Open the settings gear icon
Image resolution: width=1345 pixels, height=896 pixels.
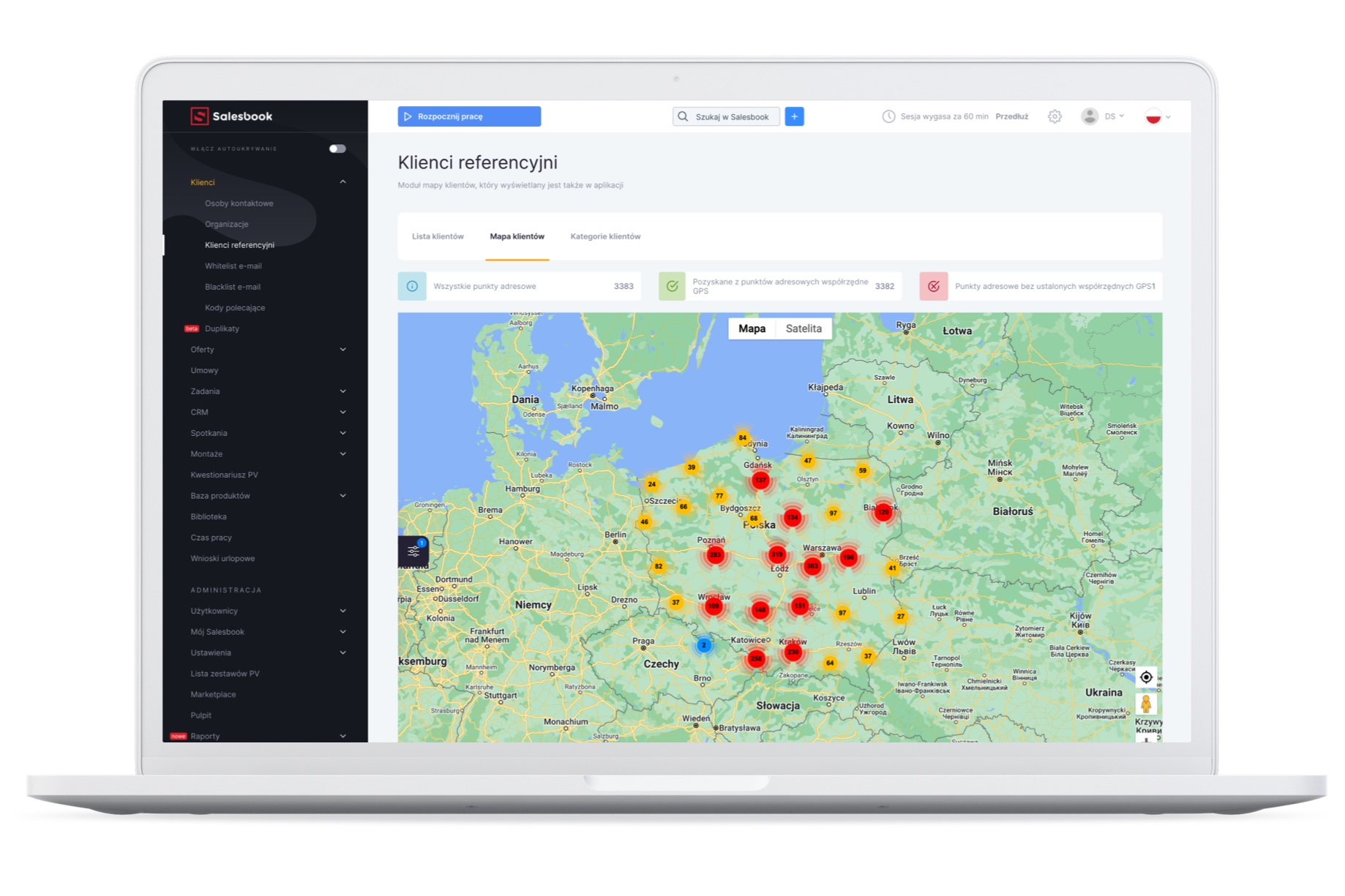click(1054, 116)
